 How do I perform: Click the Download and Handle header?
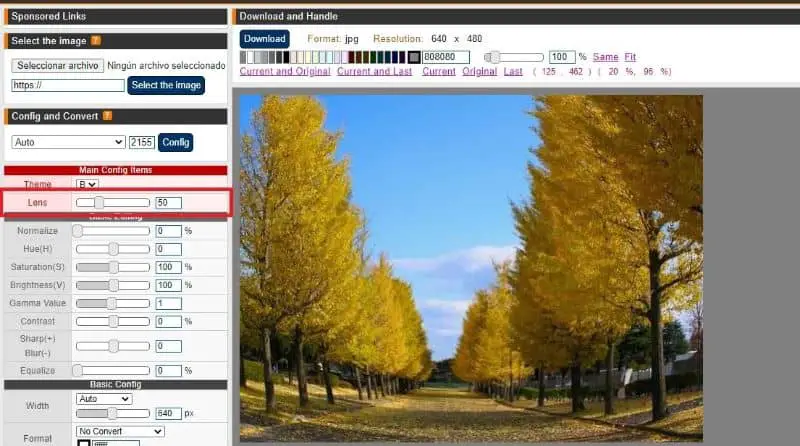[x=516, y=16]
